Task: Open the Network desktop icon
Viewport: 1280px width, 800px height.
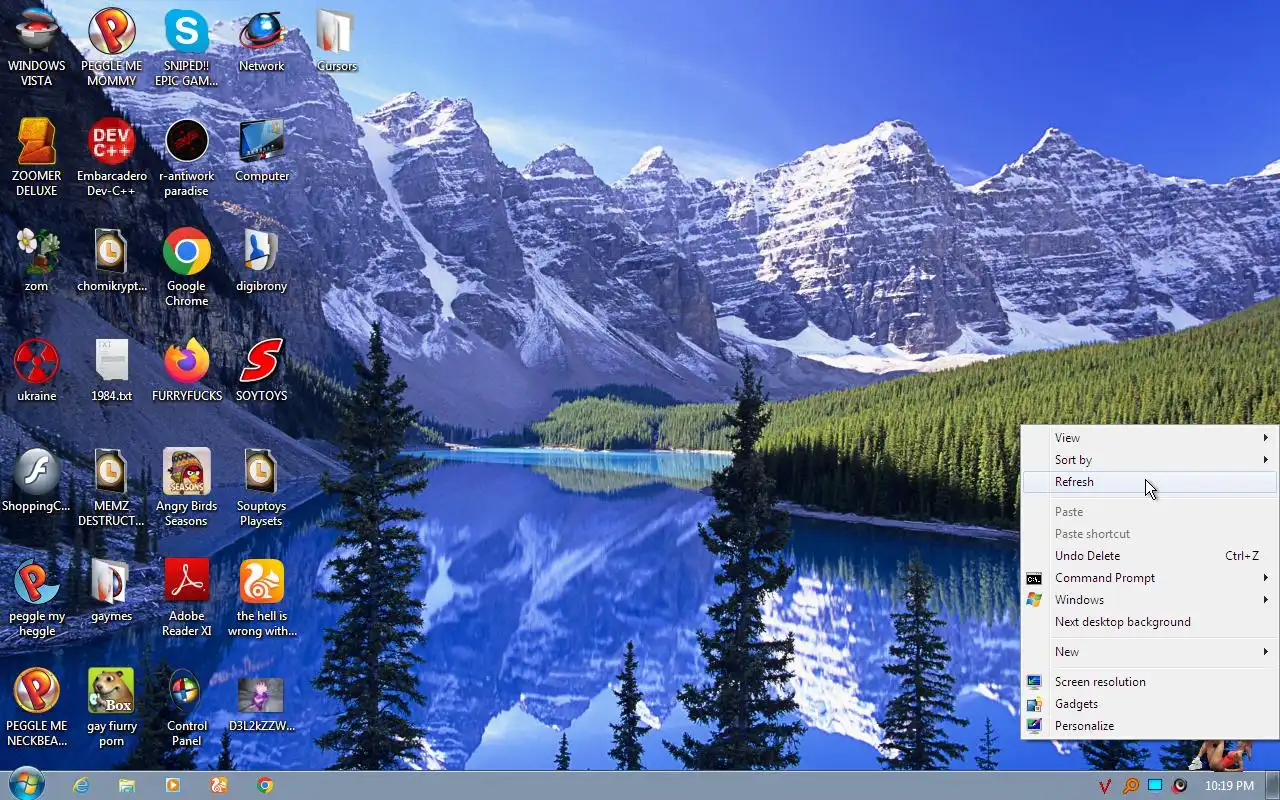Action: [261, 40]
